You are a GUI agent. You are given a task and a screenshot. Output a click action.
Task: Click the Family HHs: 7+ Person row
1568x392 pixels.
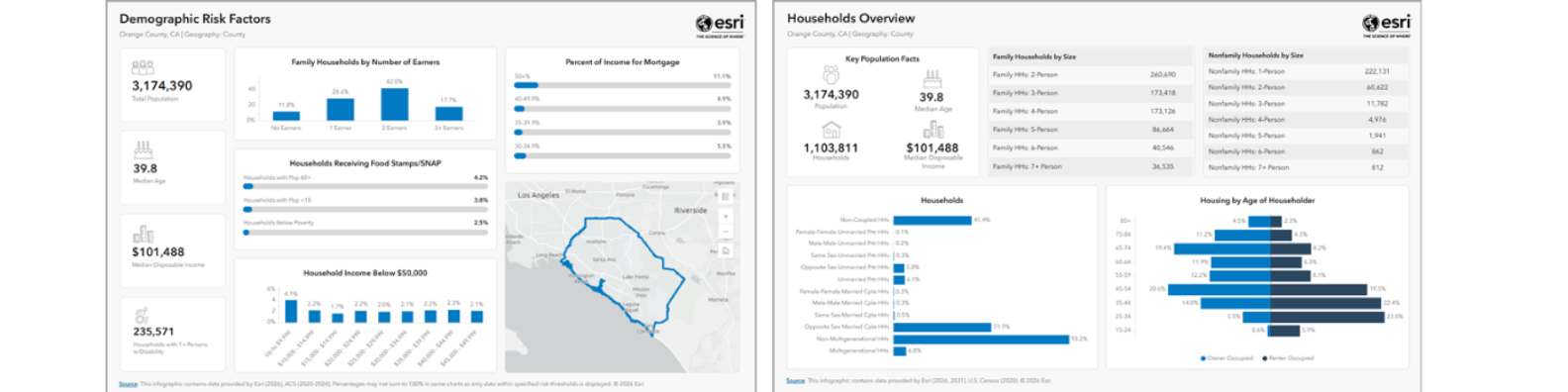coord(1091,167)
